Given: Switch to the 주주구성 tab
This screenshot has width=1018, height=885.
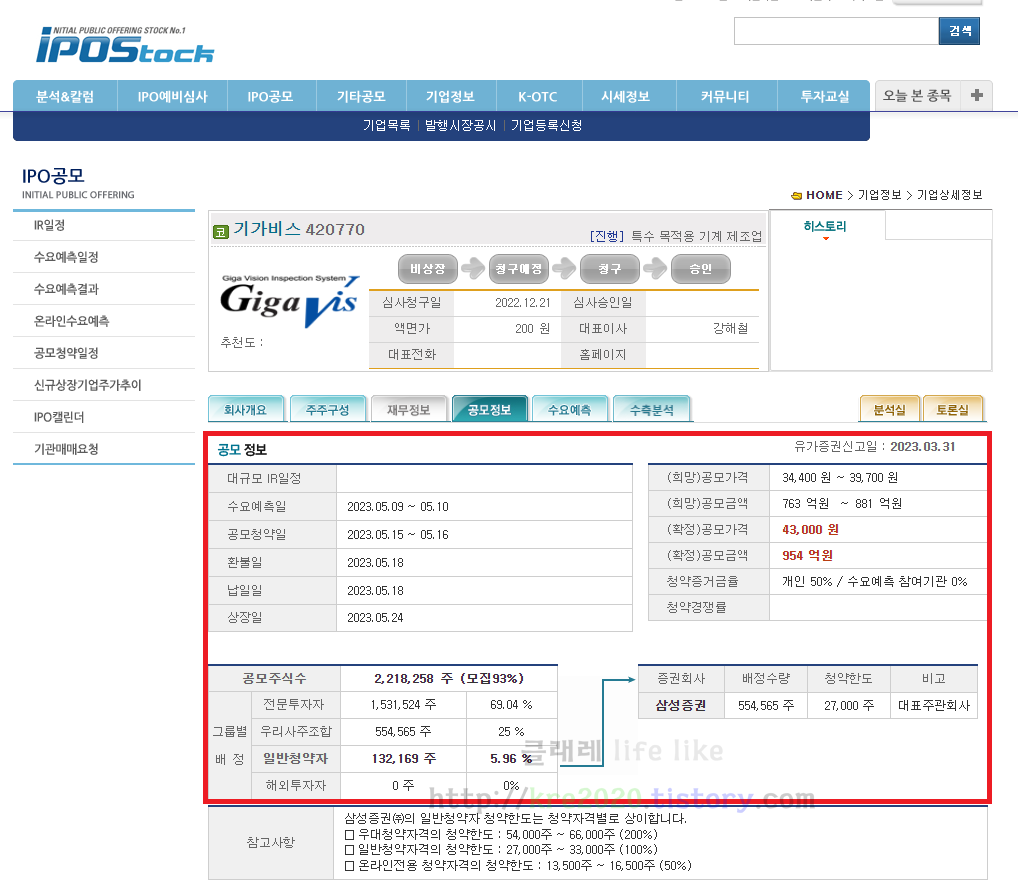Looking at the screenshot, I should 328,409.
